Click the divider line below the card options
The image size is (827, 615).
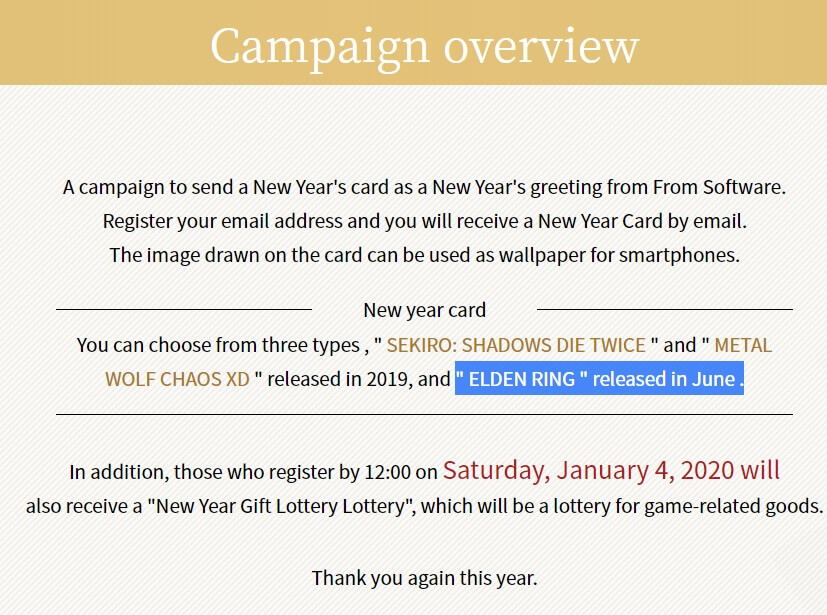[424, 414]
